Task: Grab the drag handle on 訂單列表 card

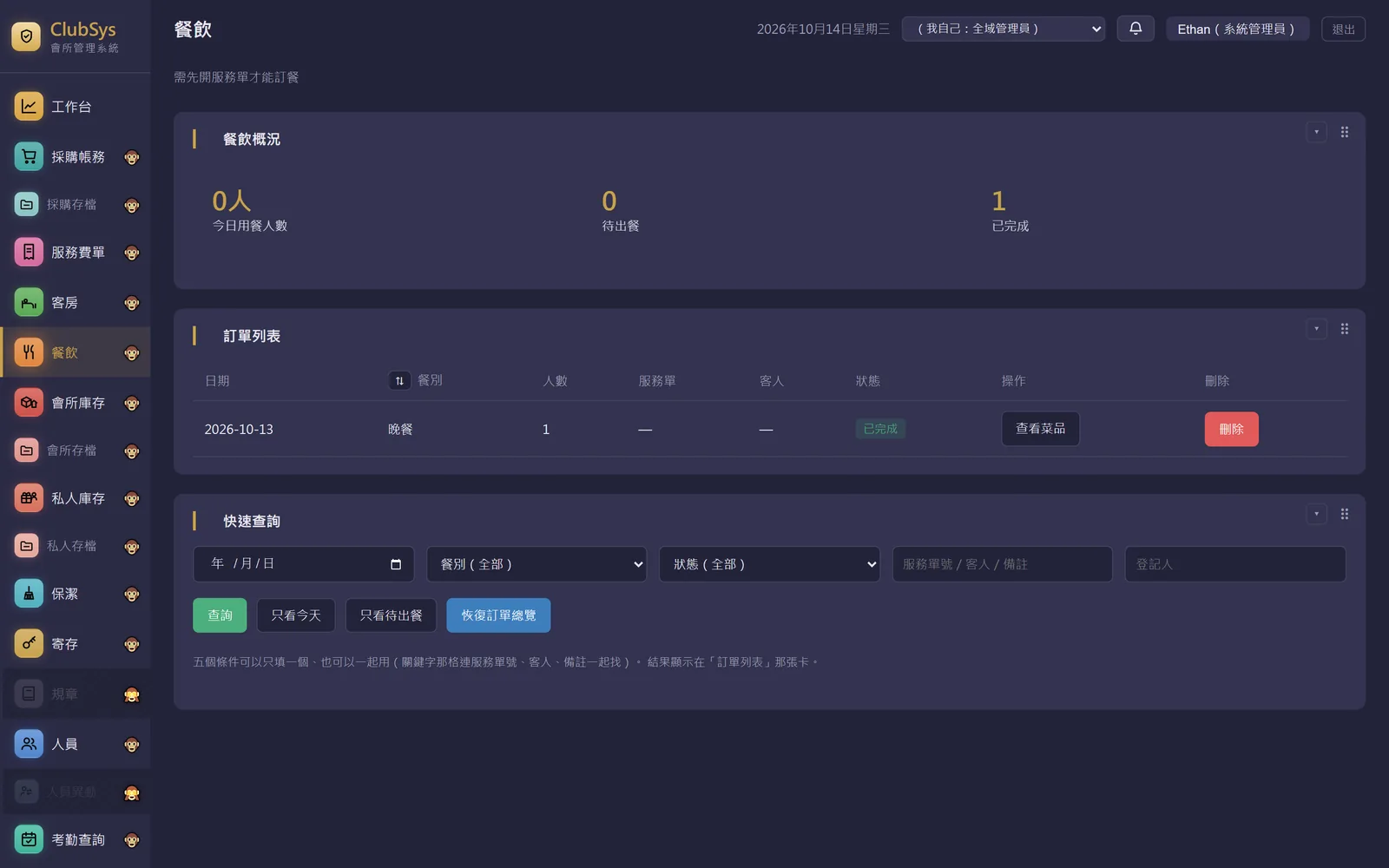Action: 1345,329
